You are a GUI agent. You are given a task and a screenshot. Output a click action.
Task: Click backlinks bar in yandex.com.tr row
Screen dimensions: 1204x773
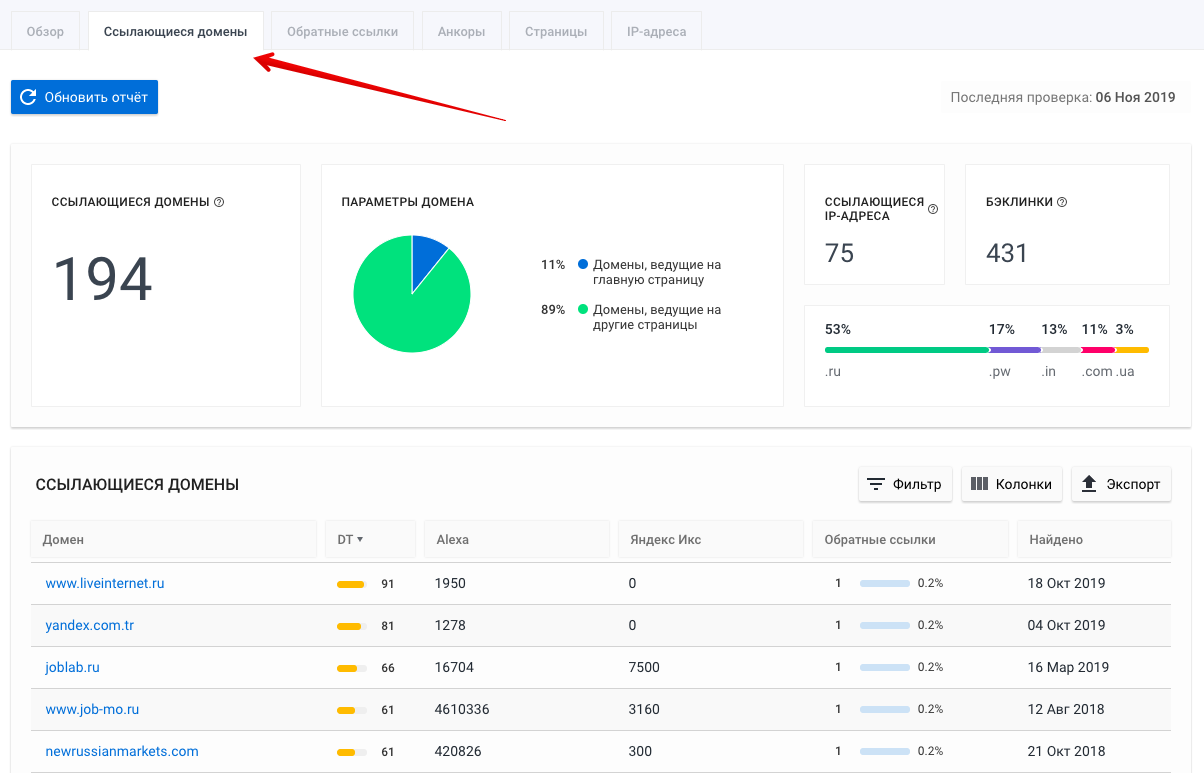click(x=885, y=625)
